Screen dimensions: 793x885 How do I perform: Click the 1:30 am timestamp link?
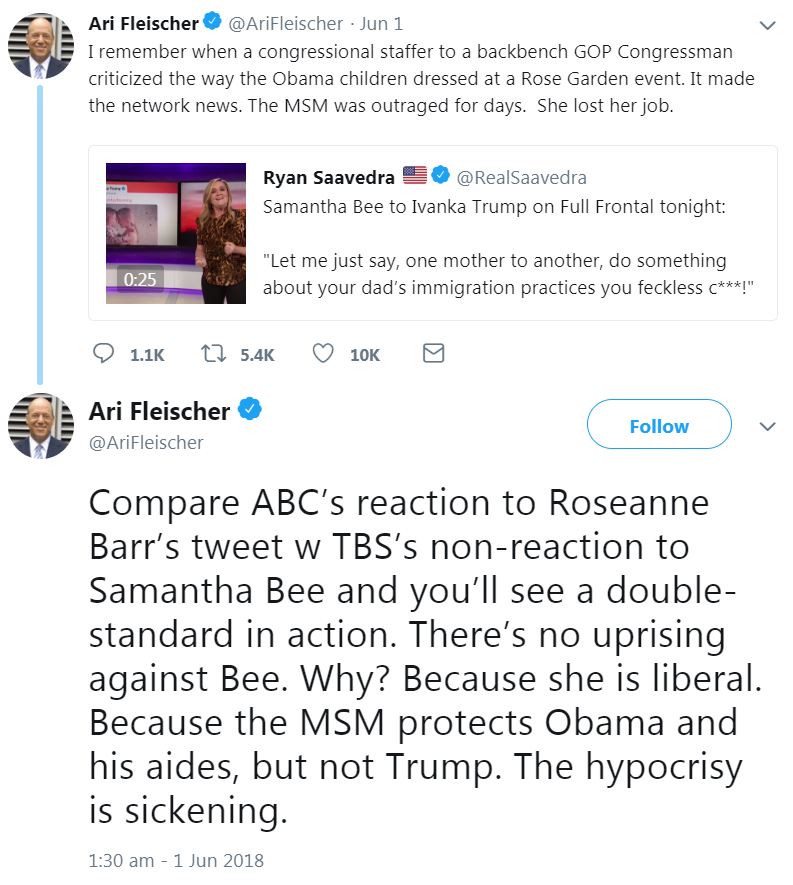click(x=176, y=860)
